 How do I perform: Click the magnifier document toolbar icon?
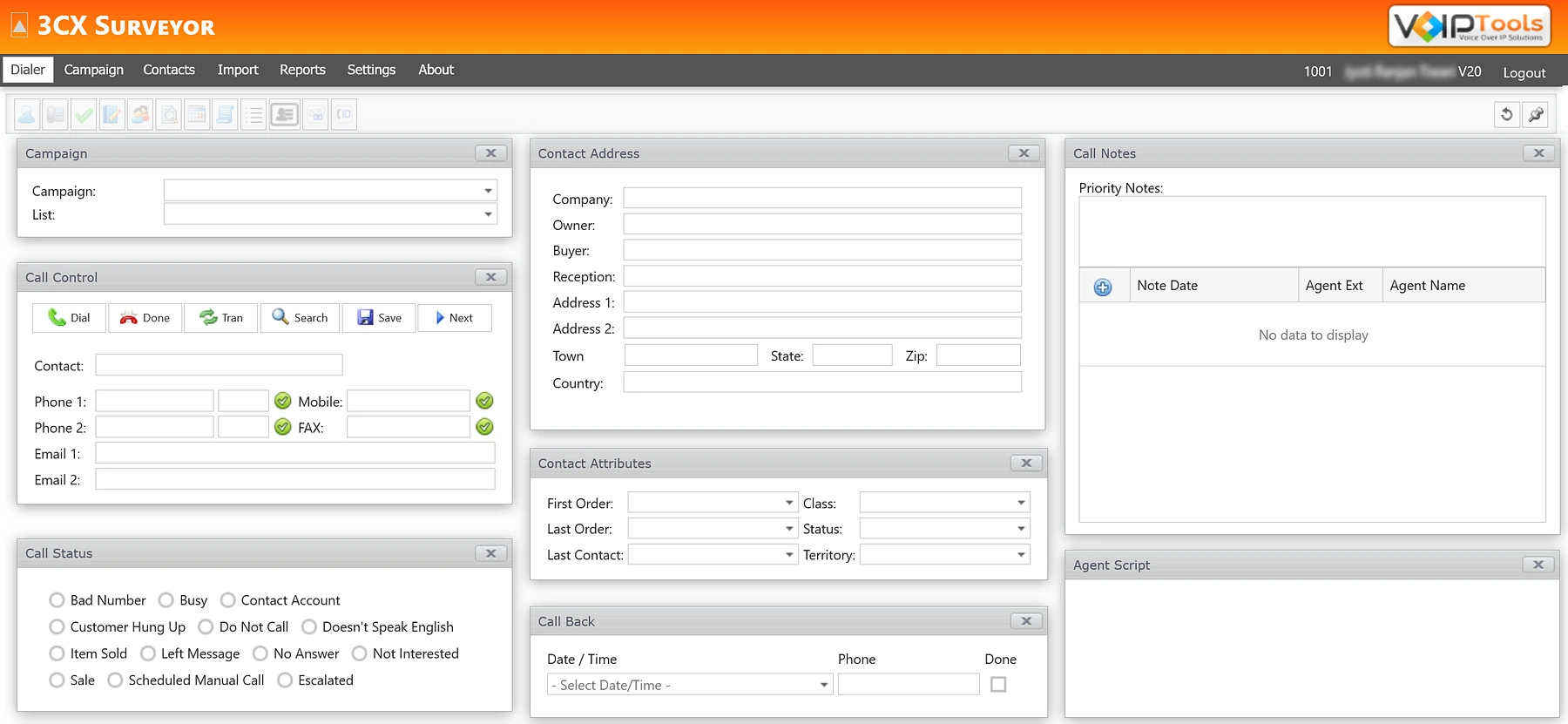[x=169, y=114]
